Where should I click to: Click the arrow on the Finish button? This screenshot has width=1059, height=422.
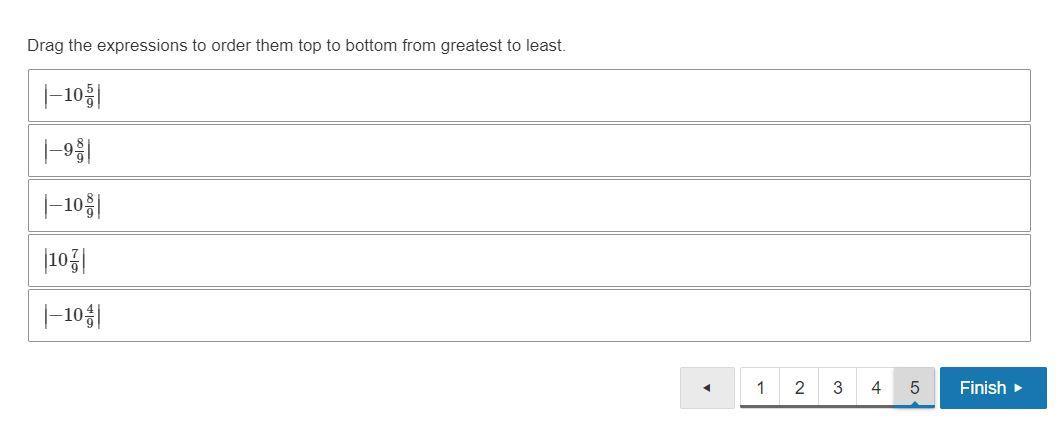pyautogui.click(x=1019, y=388)
